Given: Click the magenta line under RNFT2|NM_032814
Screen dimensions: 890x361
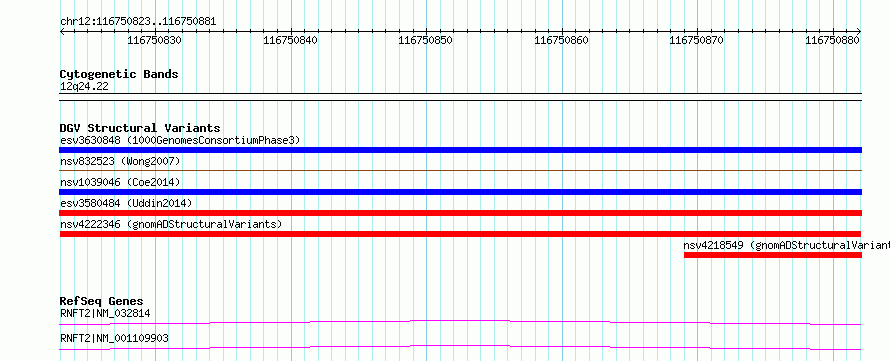Looking at the screenshot, I should coord(460,322).
